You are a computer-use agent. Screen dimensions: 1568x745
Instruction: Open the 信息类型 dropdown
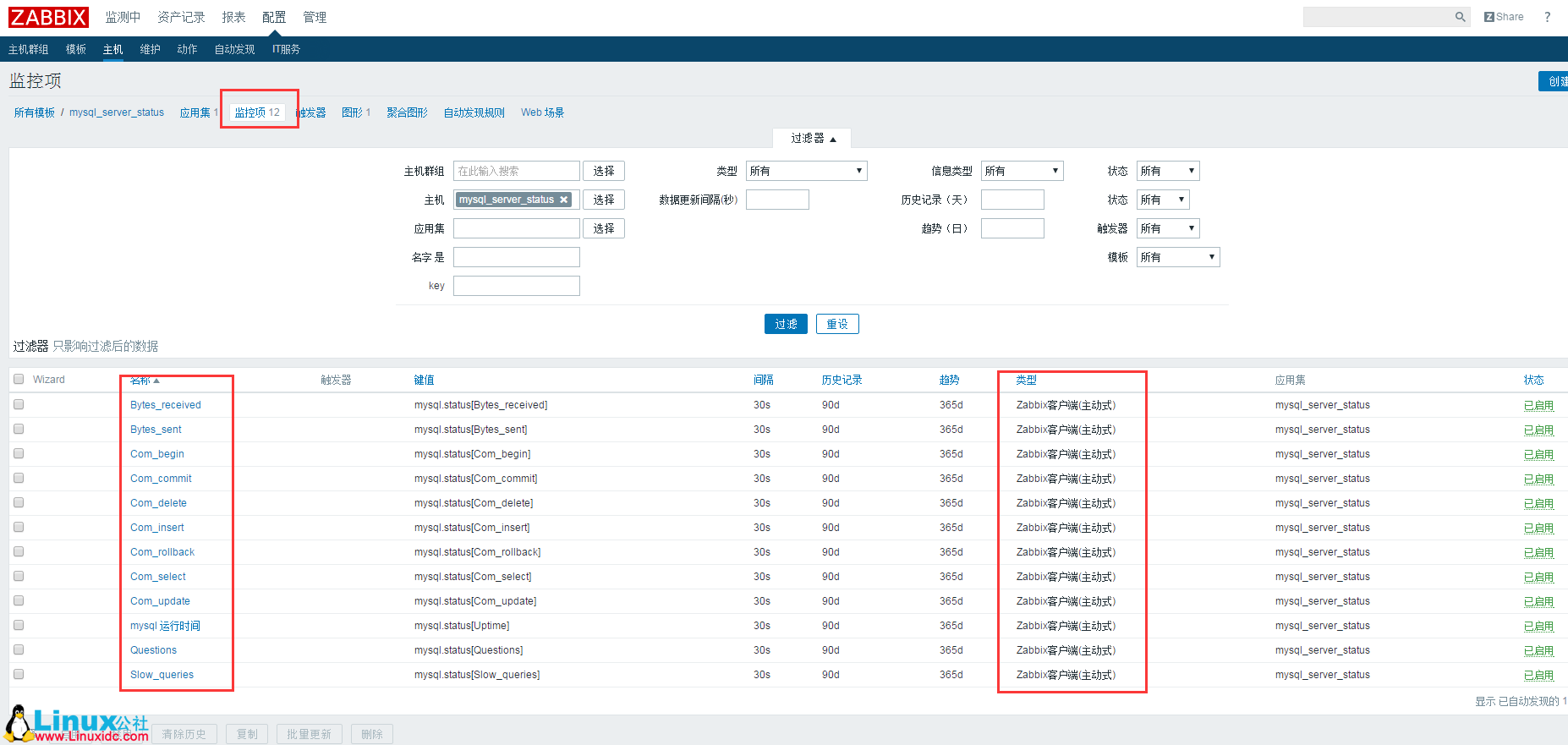(1022, 171)
